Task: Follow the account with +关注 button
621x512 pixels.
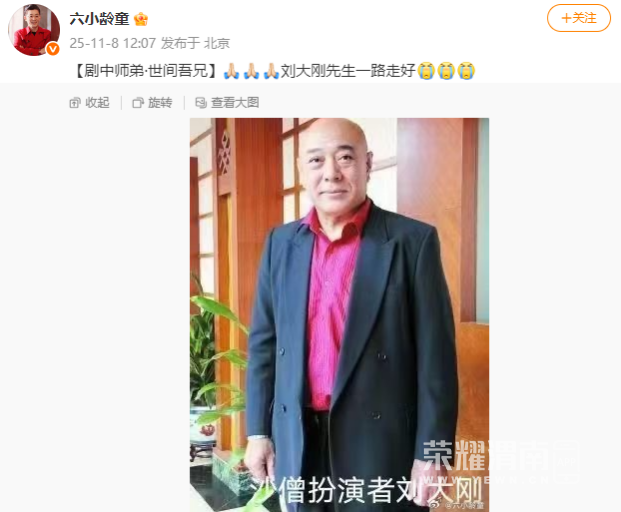Action: (579, 18)
